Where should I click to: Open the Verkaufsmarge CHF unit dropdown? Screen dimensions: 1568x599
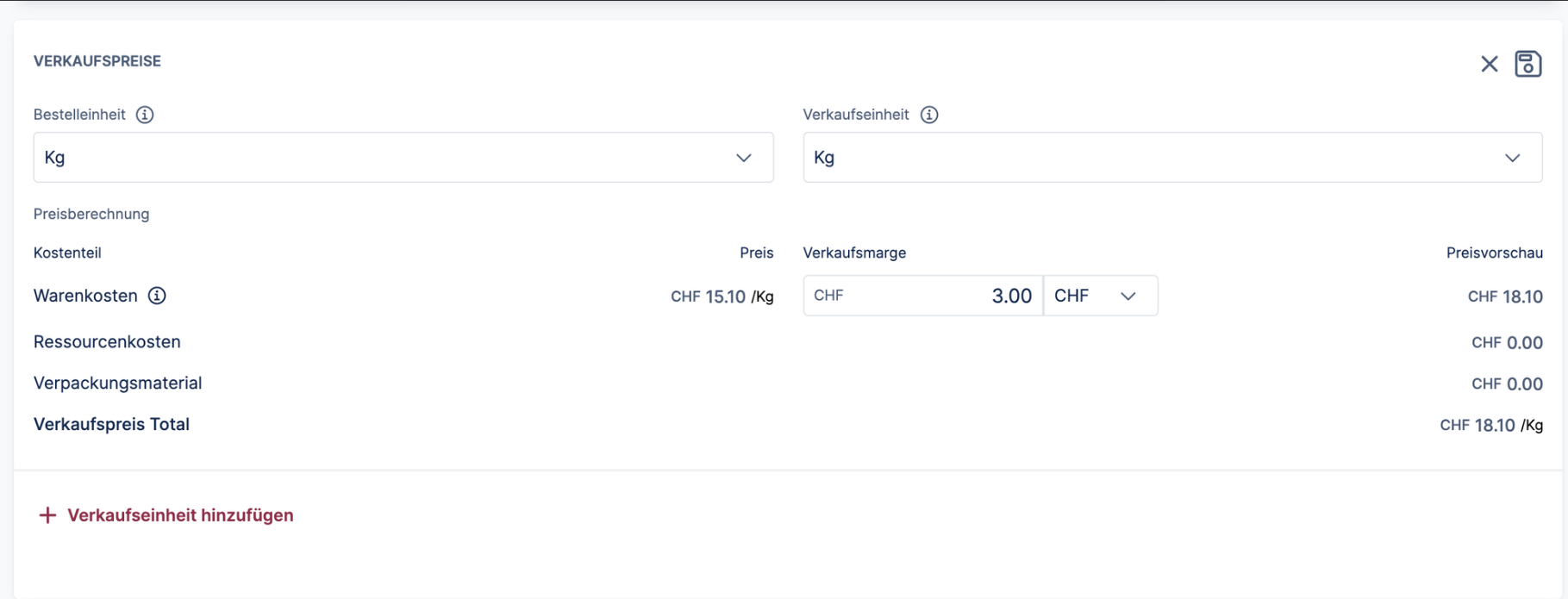pyautogui.click(x=1100, y=296)
